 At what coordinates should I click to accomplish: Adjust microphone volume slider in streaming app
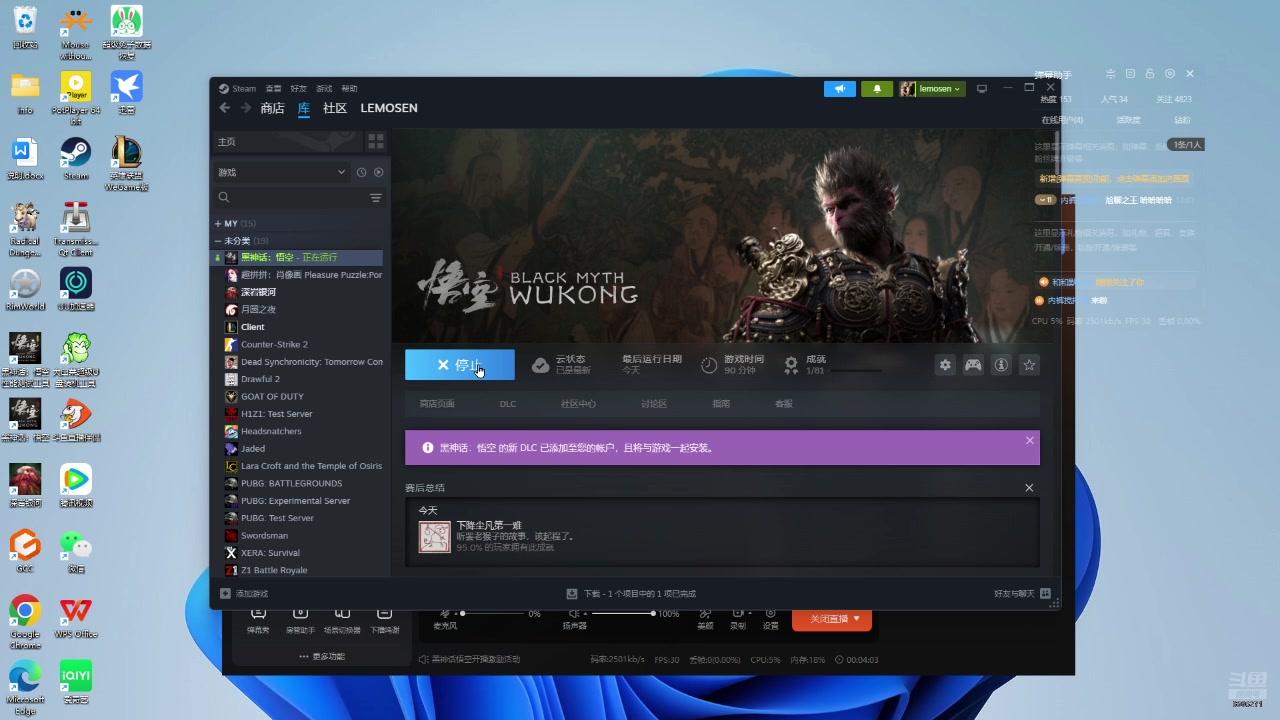tap(495, 613)
